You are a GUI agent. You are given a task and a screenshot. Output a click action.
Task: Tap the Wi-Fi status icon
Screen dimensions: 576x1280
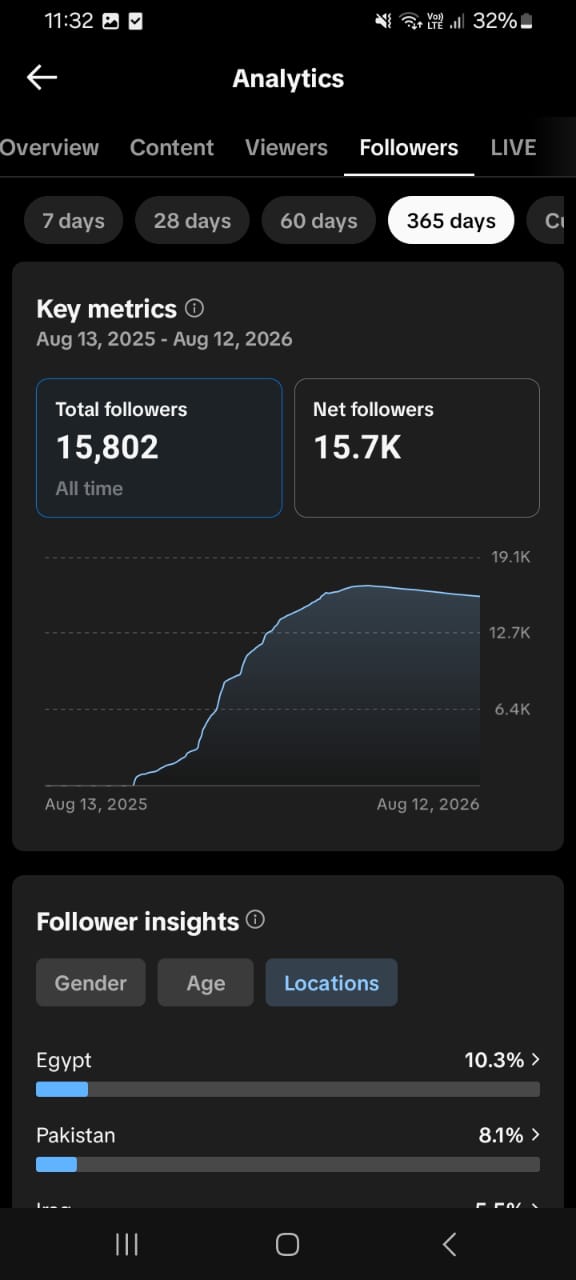(x=409, y=21)
